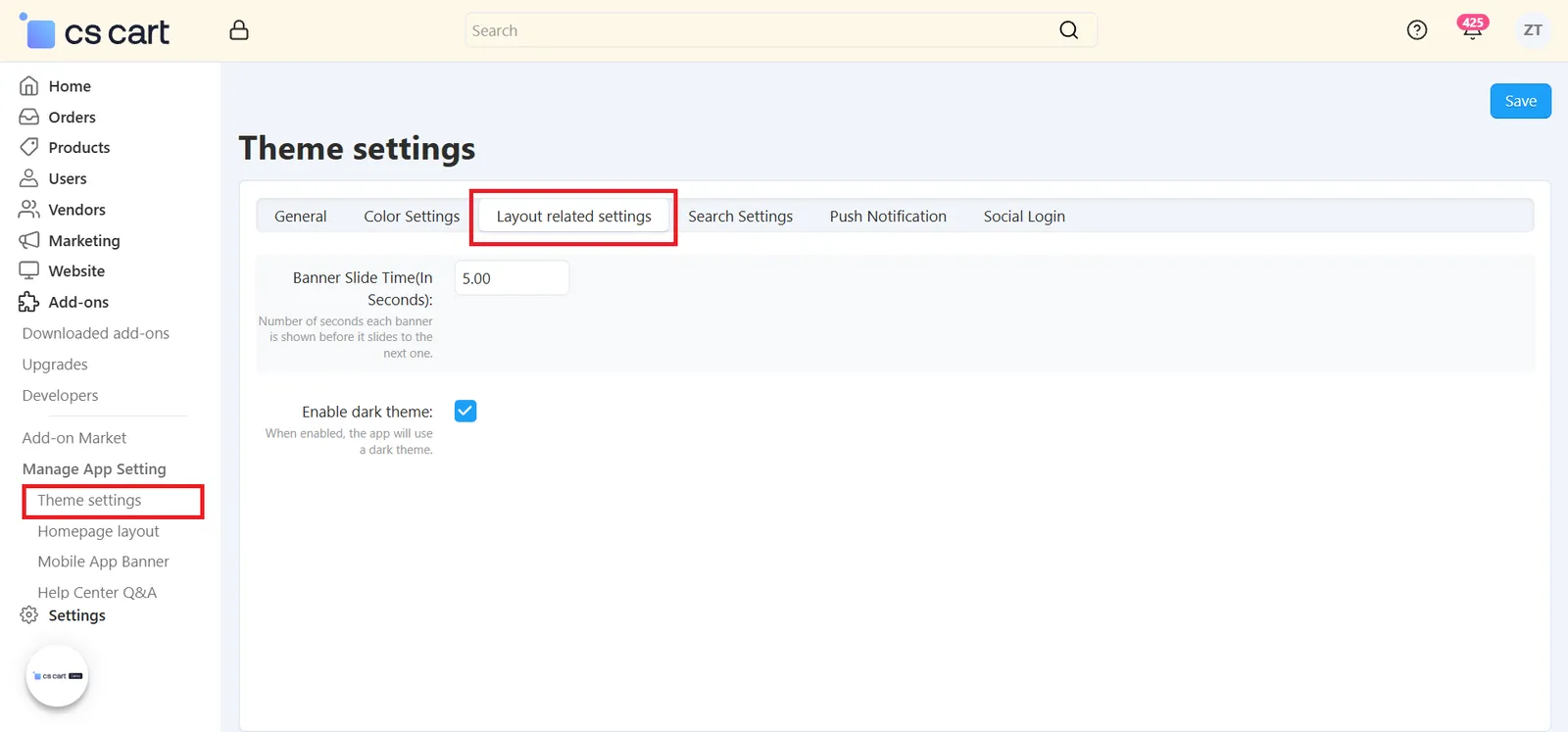Screen dimensions: 1568x732
Task: Open Add-ons in sidebar
Action: pos(78,303)
